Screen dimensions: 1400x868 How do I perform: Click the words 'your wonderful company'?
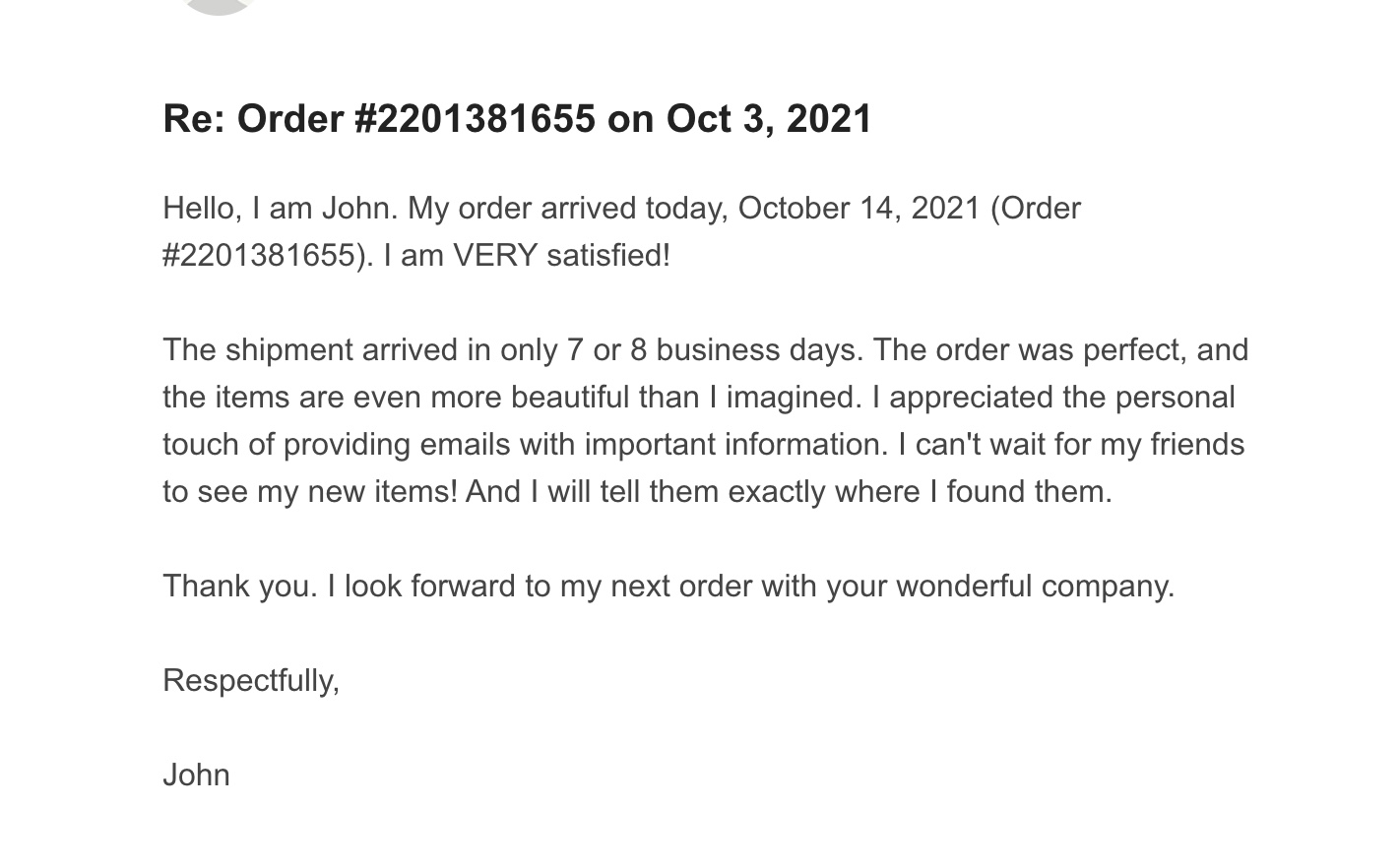[999, 587]
